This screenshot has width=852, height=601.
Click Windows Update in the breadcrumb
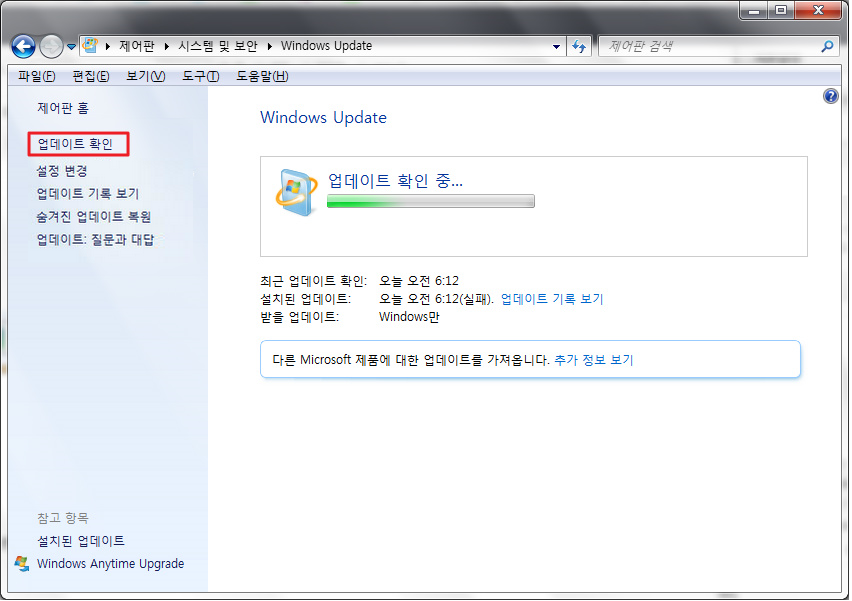pos(326,46)
